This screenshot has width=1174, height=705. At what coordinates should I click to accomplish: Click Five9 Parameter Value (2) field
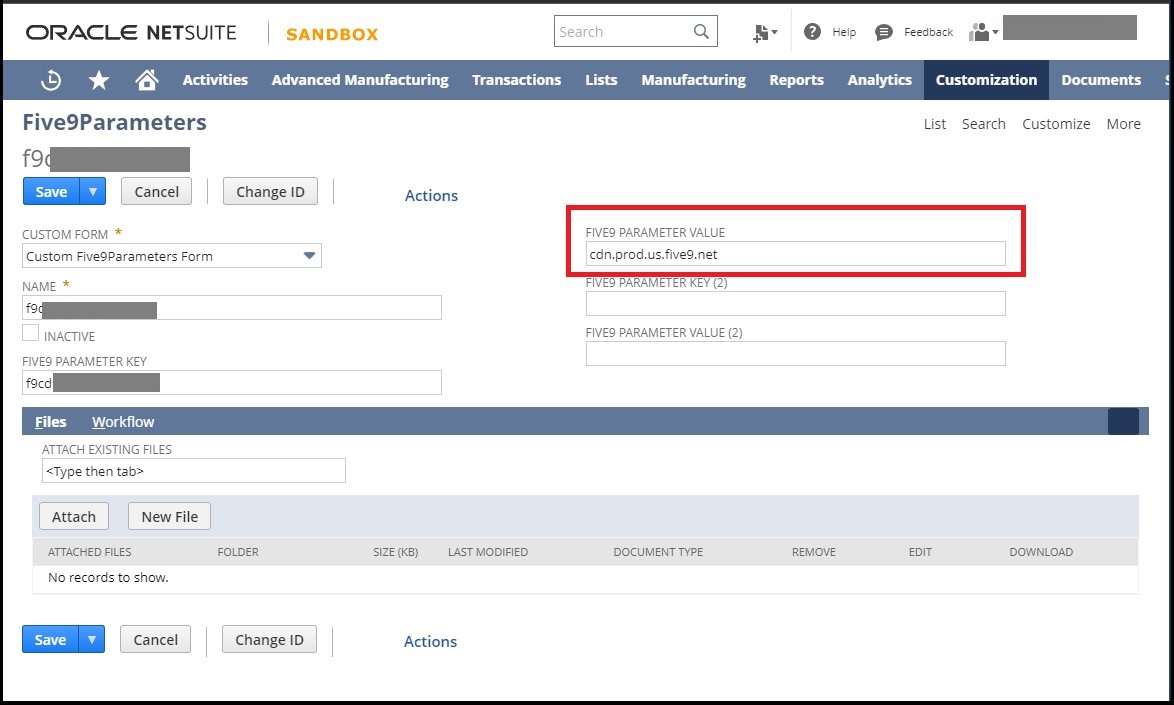[795, 353]
